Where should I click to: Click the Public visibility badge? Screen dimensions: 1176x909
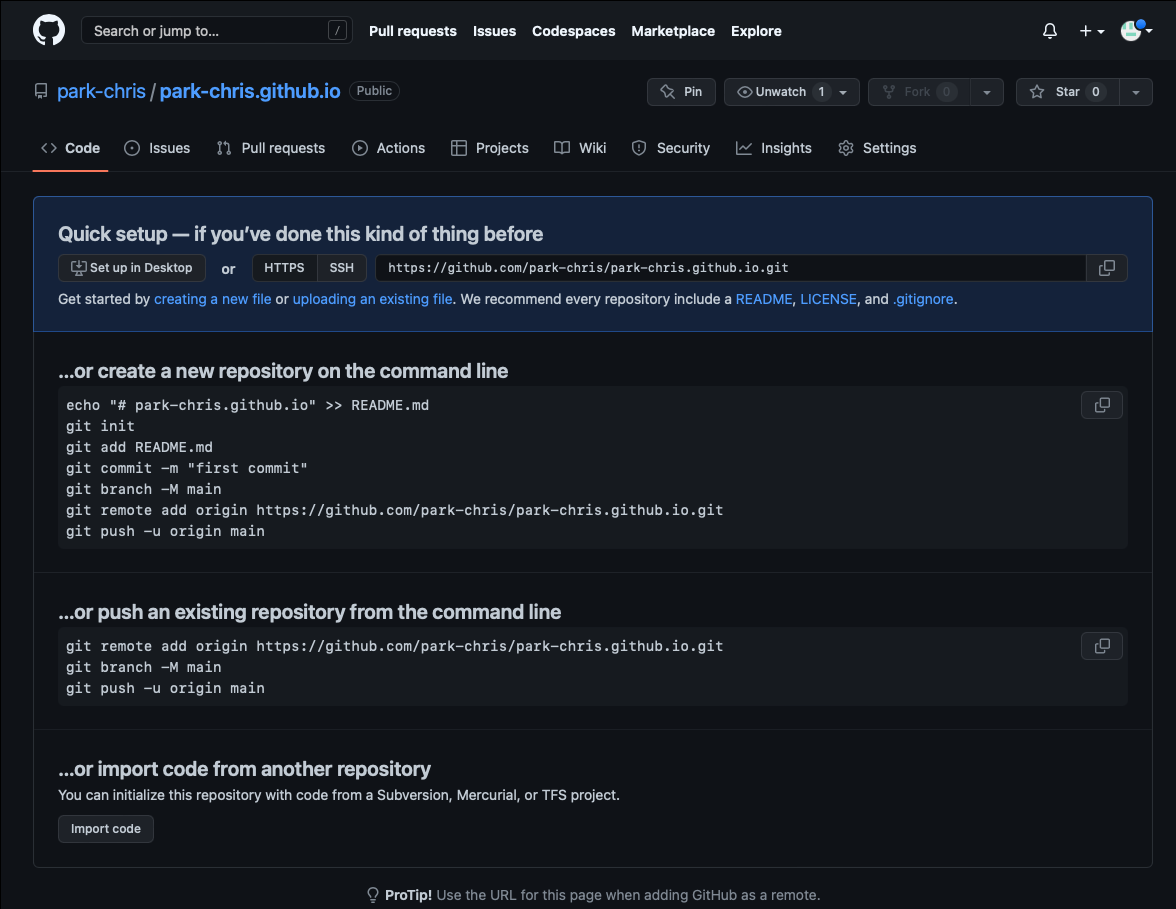[374, 91]
